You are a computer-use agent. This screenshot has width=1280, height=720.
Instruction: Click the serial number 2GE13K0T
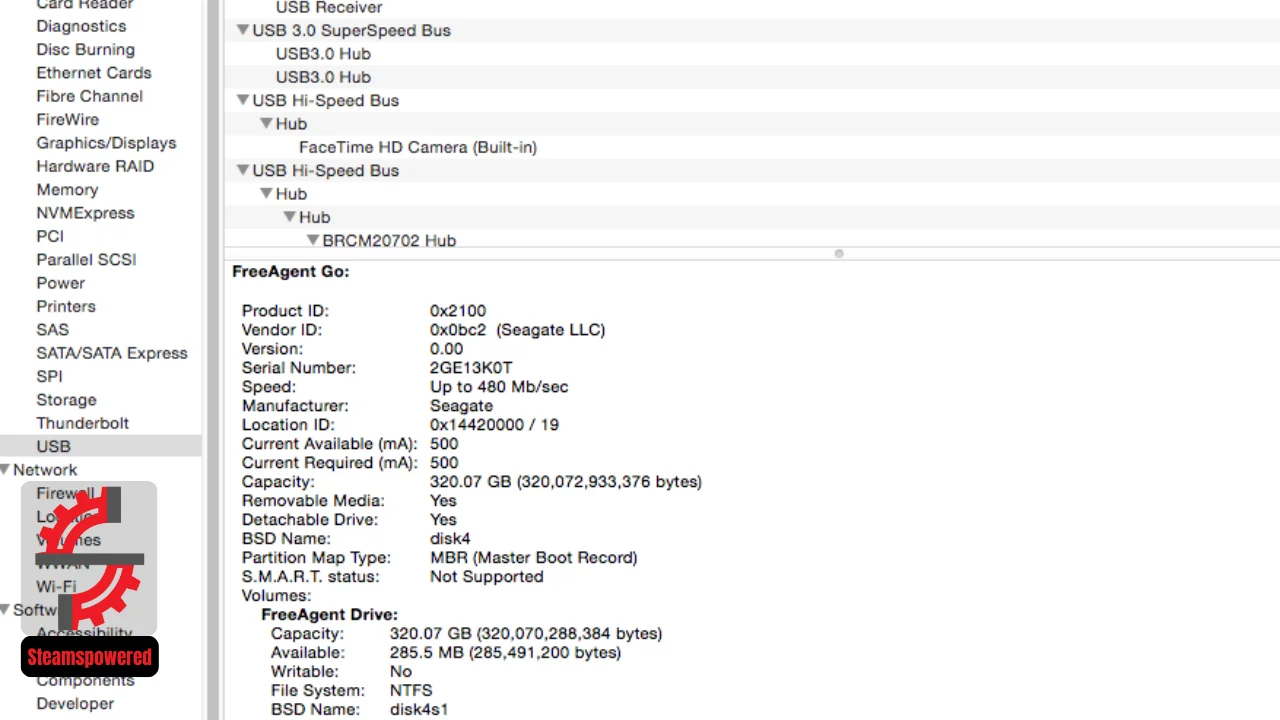pos(471,368)
